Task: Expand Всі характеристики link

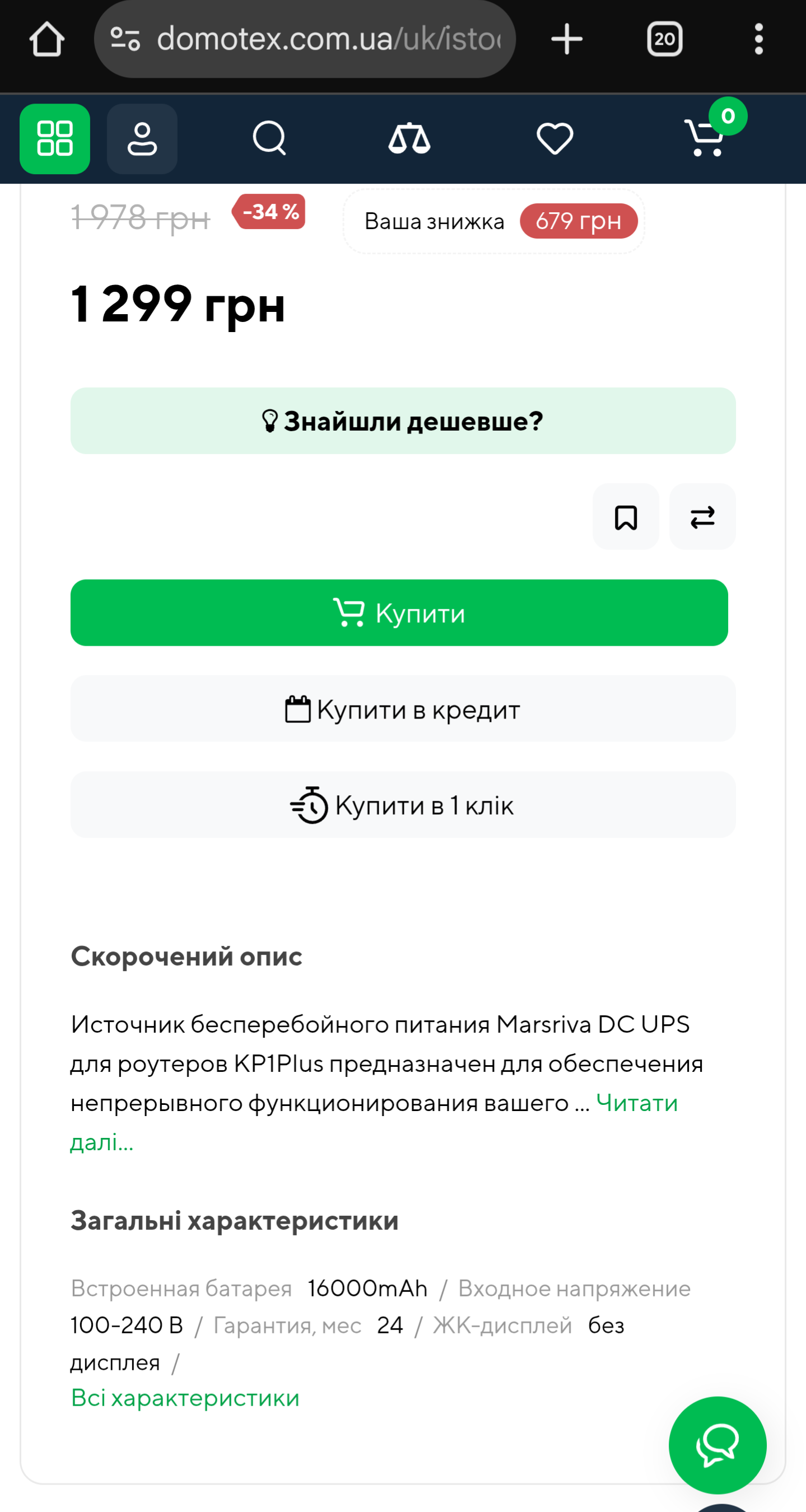Action: coord(185,1398)
